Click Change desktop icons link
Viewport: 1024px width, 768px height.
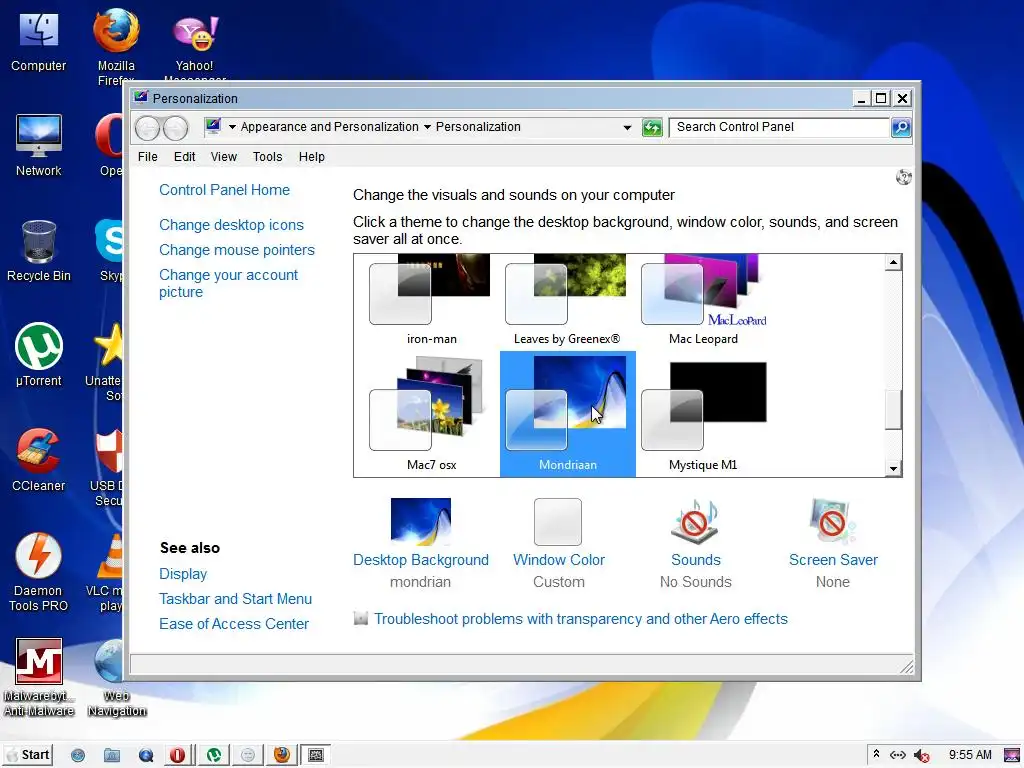pyautogui.click(x=232, y=225)
